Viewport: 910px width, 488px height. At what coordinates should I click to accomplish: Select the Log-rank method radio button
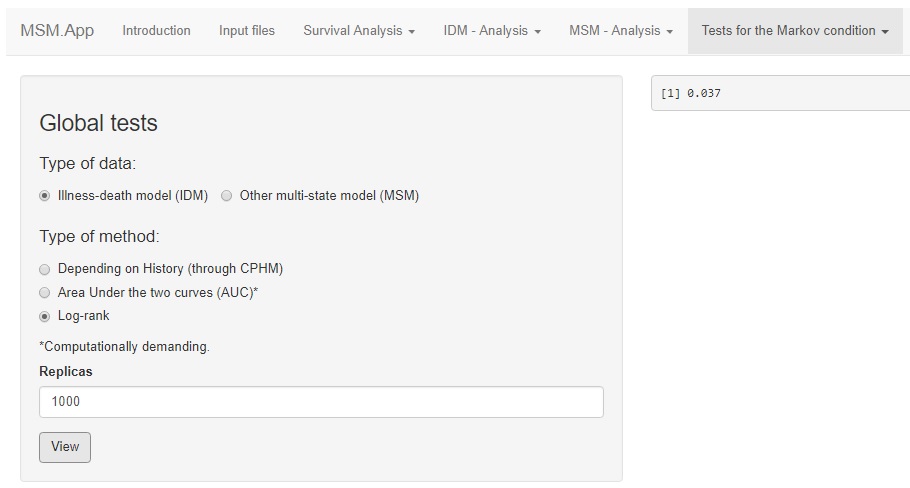pyautogui.click(x=44, y=316)
